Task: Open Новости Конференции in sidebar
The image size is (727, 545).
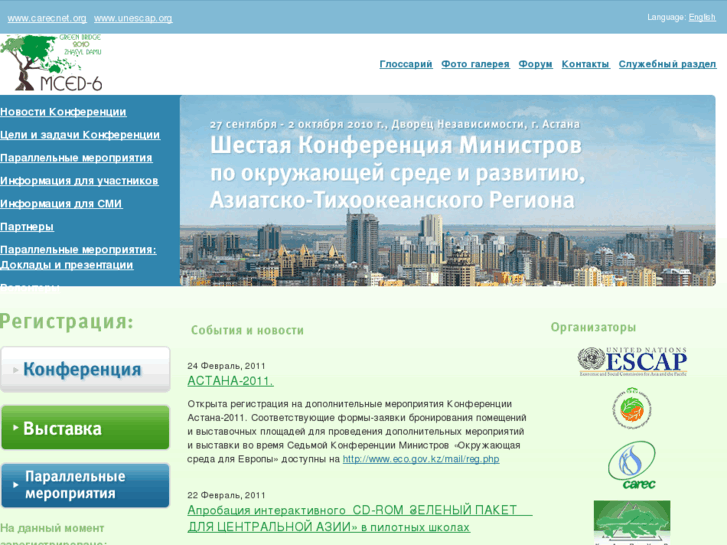Action: click(63, 112)
